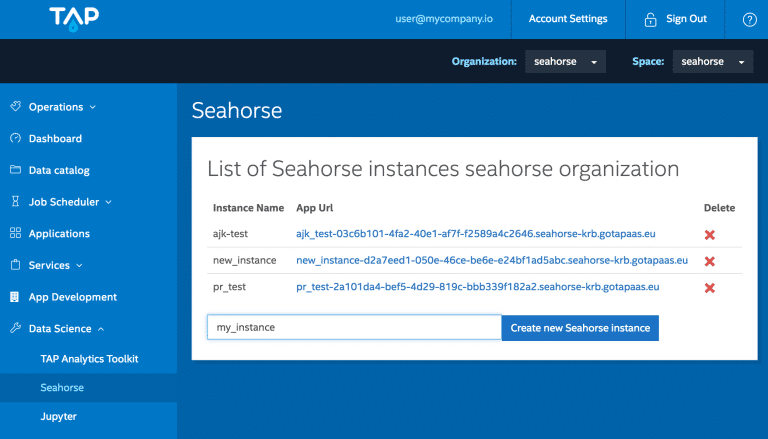Open the Operations sidebar item
Image resolution: width=768 pixels, height=439 pixels.
(x=56, y=107)
